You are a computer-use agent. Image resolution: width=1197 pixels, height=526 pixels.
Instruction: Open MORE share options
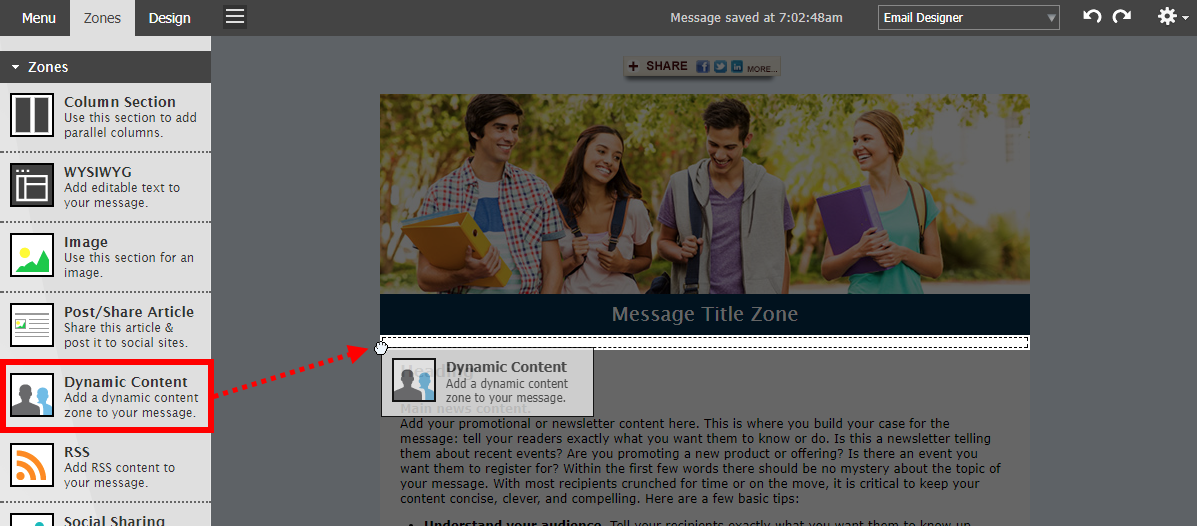tap(761, 69)
